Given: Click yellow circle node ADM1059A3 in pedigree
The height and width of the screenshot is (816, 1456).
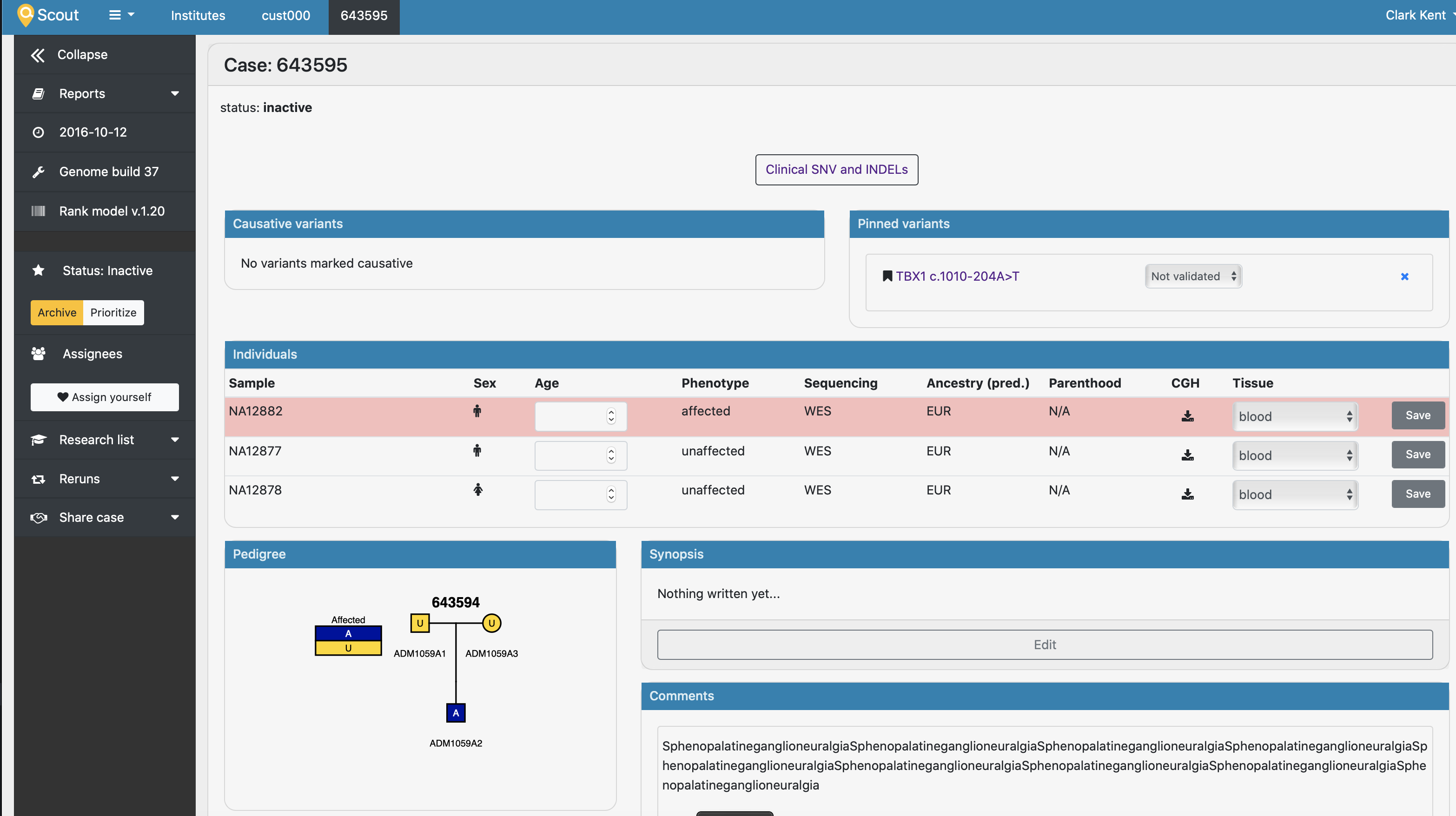Looking at the screenshot, I should tap(491, 623).
